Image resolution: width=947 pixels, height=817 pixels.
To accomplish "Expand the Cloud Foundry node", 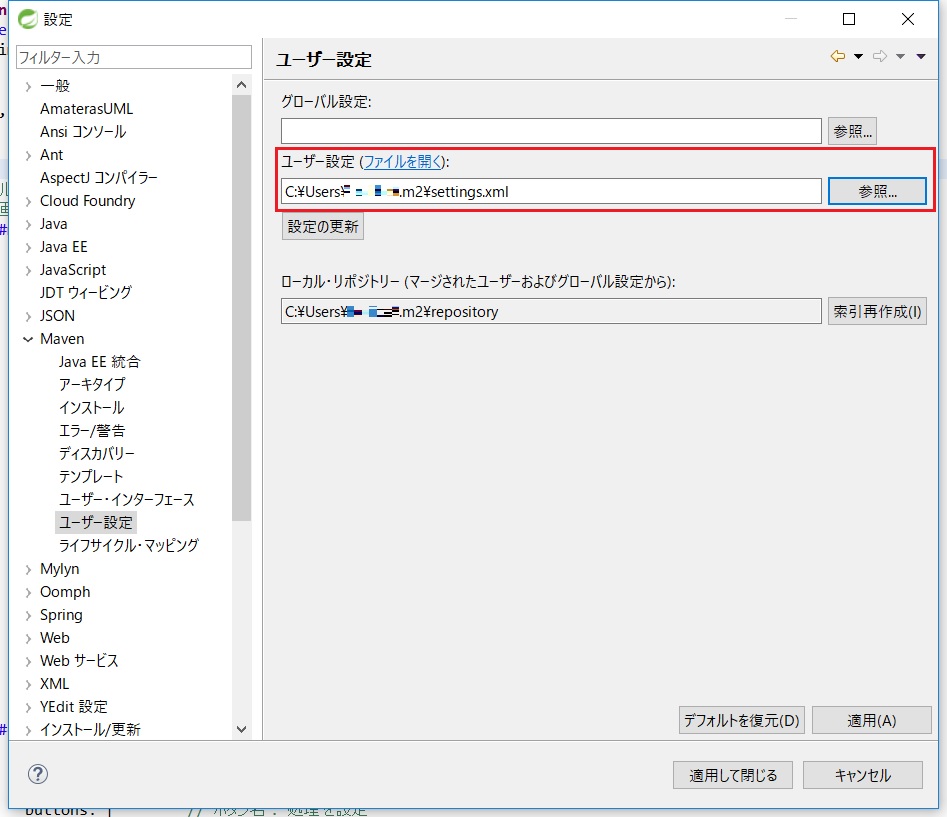I will [28, 202].
